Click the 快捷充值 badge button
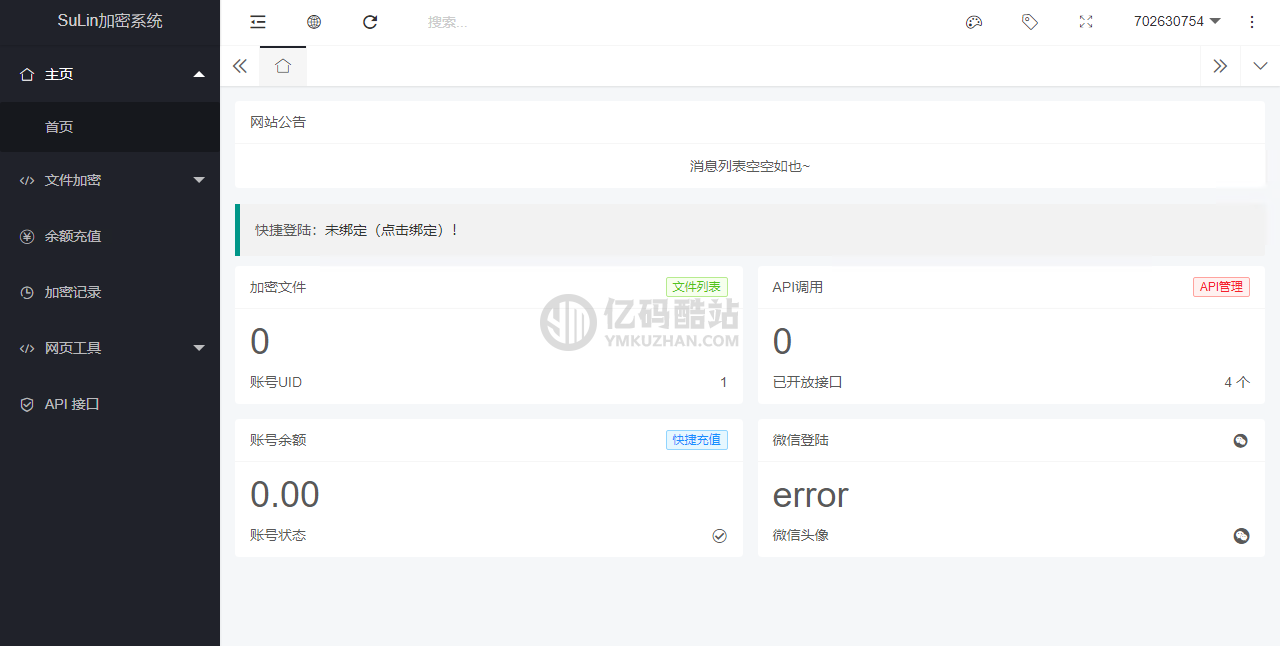 [x=697, y=440]
